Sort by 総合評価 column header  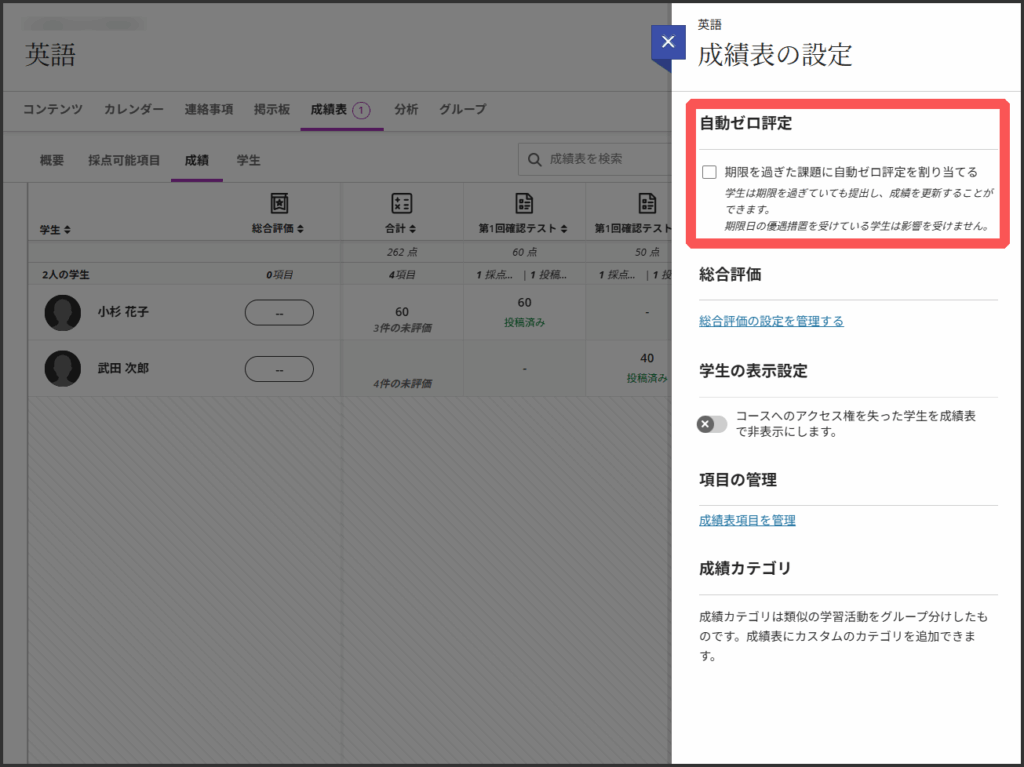click(x=278, y=229)
